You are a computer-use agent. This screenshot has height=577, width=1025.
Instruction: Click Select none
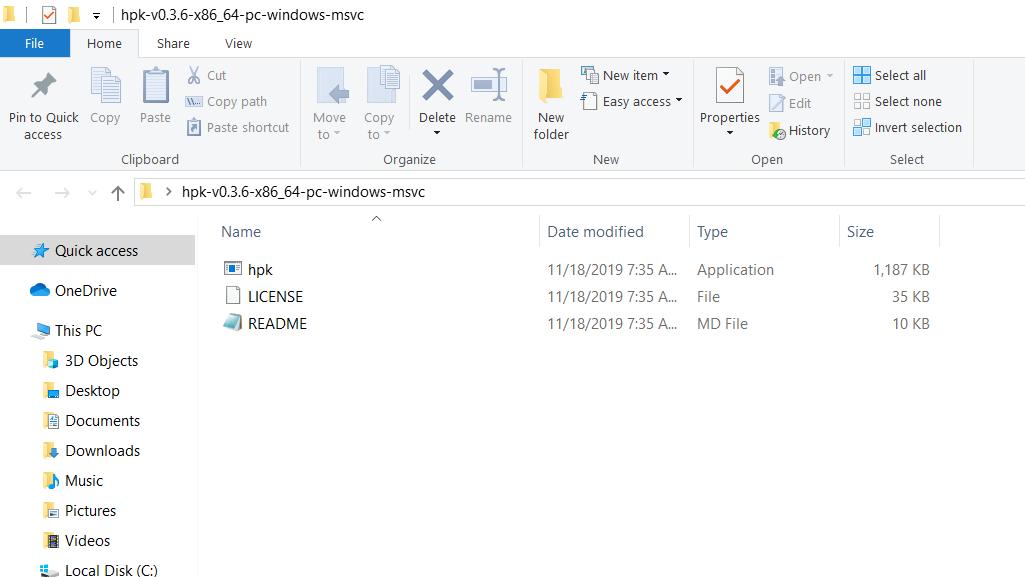898,101
